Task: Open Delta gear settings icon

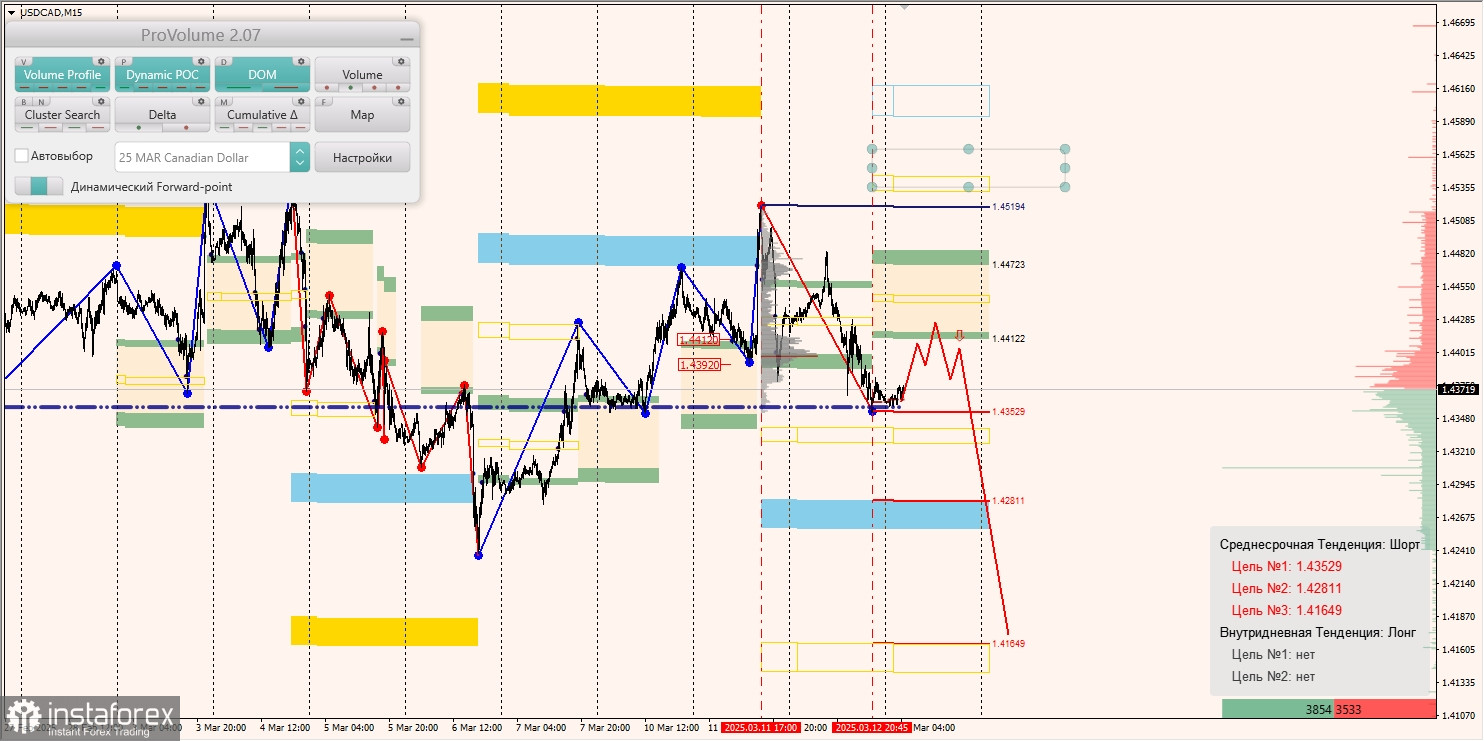Action: pyautogui.click(x=201, y=102)
